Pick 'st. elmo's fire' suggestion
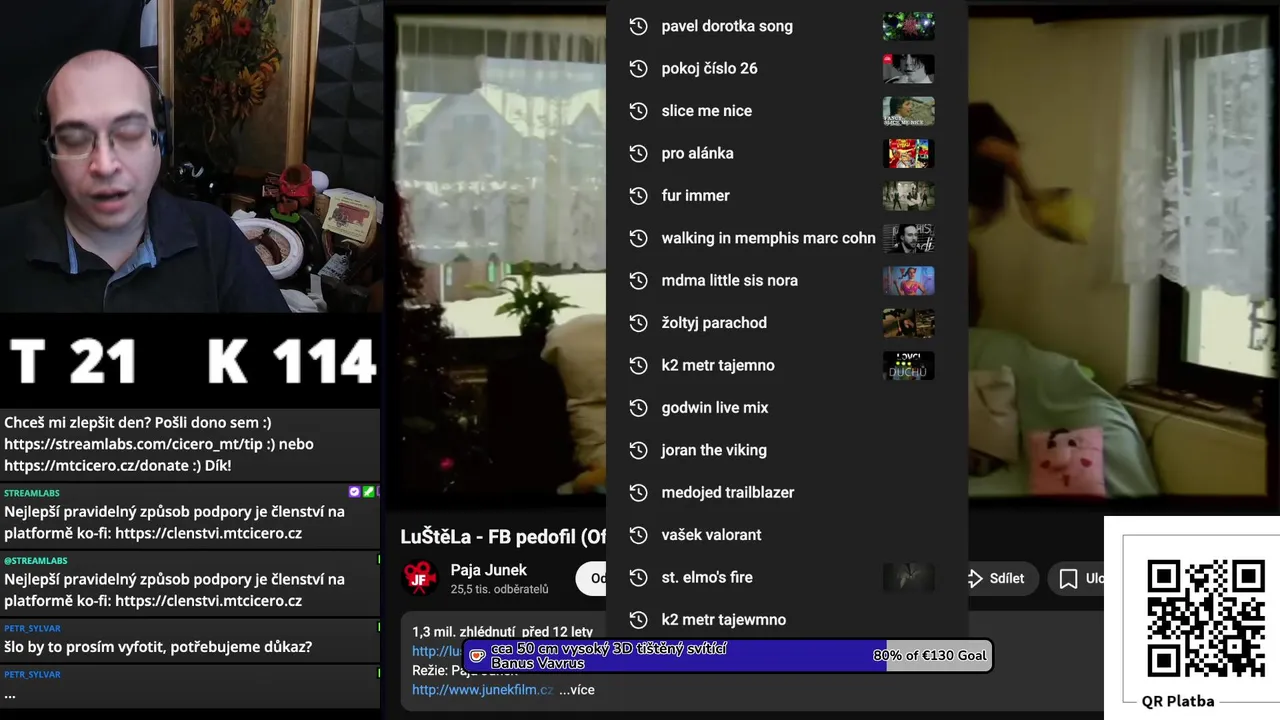The image size is (1280, 720). pos(786,577)
